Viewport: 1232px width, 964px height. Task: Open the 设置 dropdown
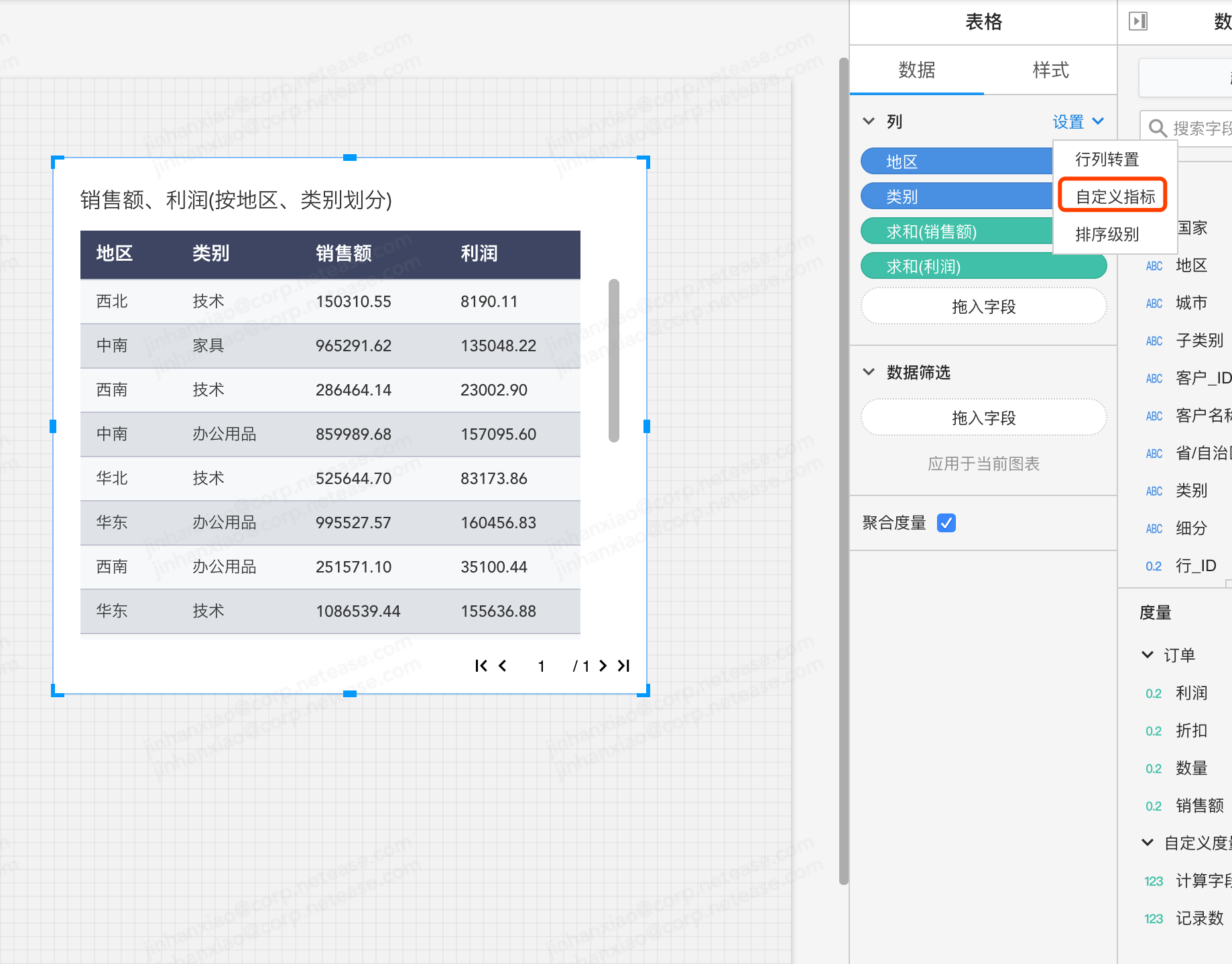pos(1077,121)
